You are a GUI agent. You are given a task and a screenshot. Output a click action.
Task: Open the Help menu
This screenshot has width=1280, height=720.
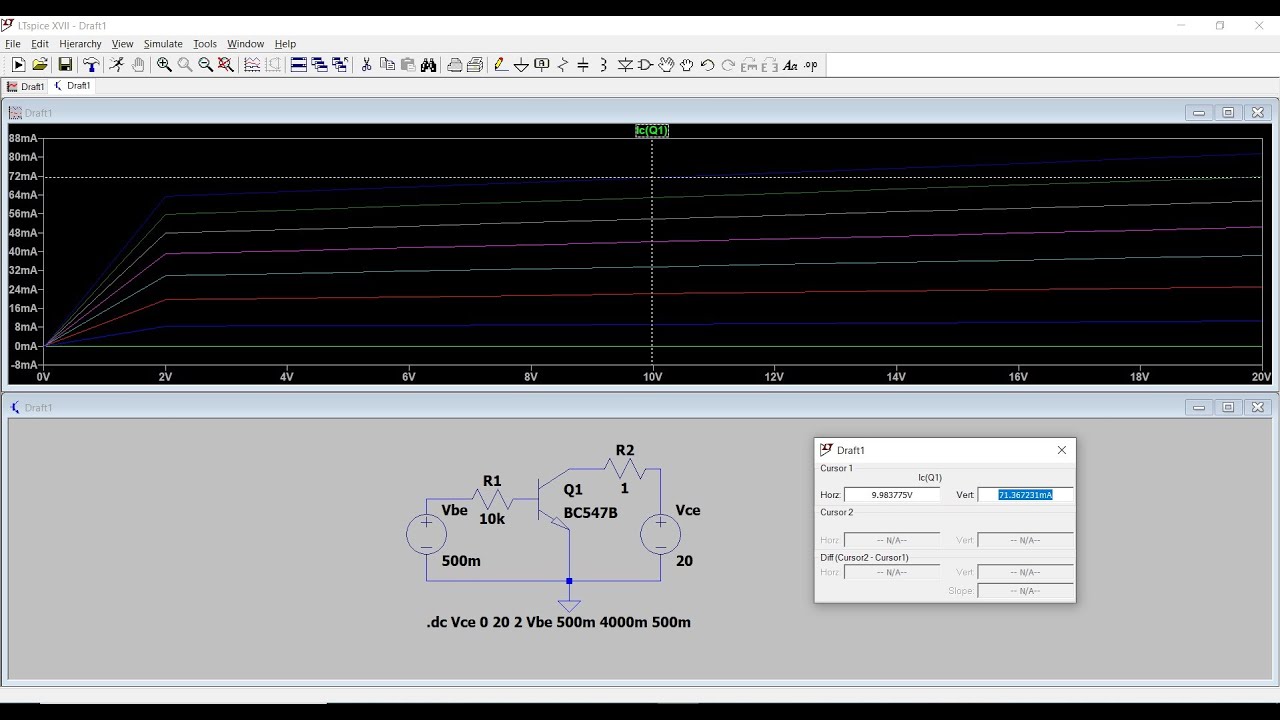click(285, 44)
